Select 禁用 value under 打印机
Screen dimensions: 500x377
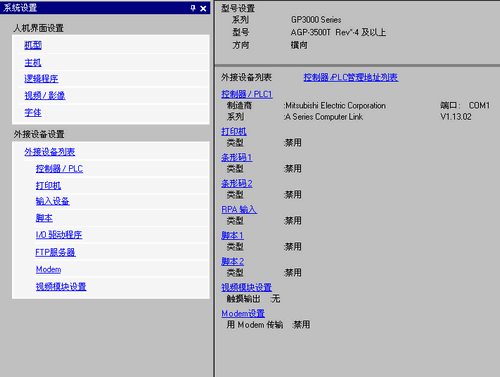pos(293,143)
